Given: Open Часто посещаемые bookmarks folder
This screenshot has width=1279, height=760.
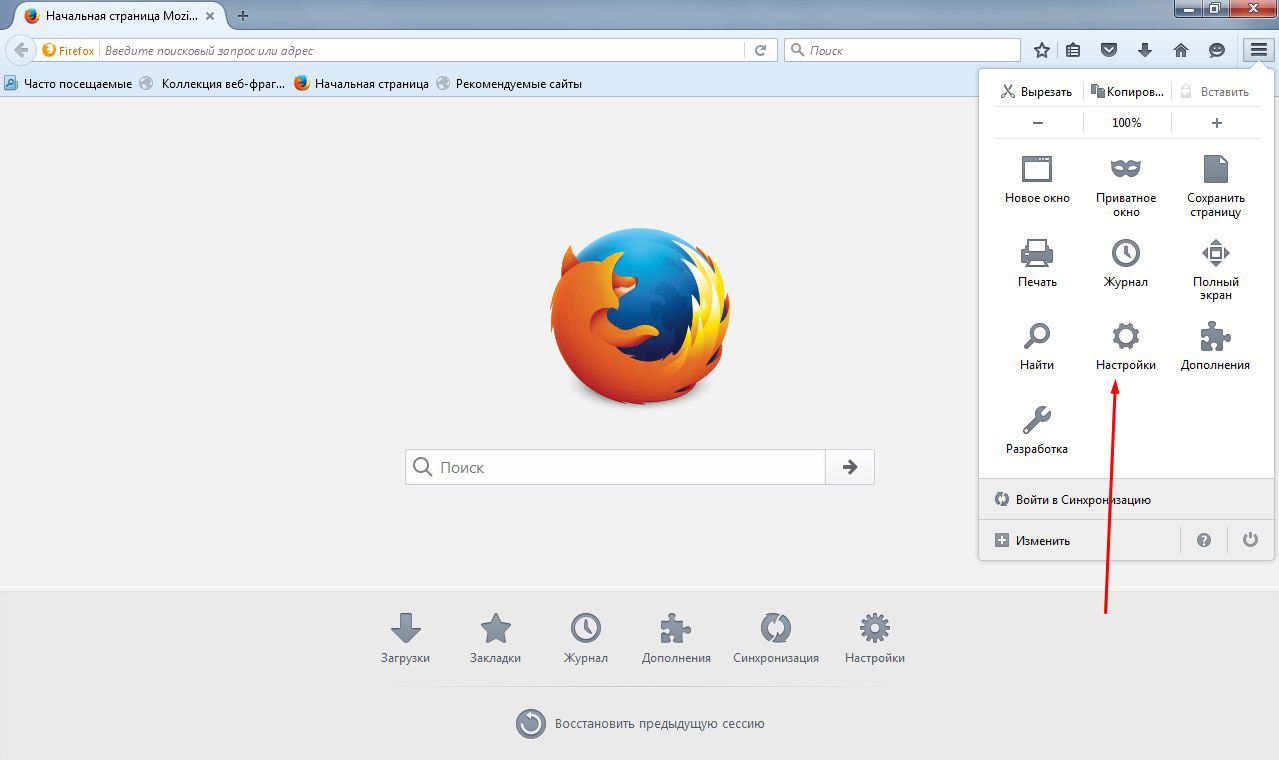Looking at the screenshot, I should coord(68,84).
